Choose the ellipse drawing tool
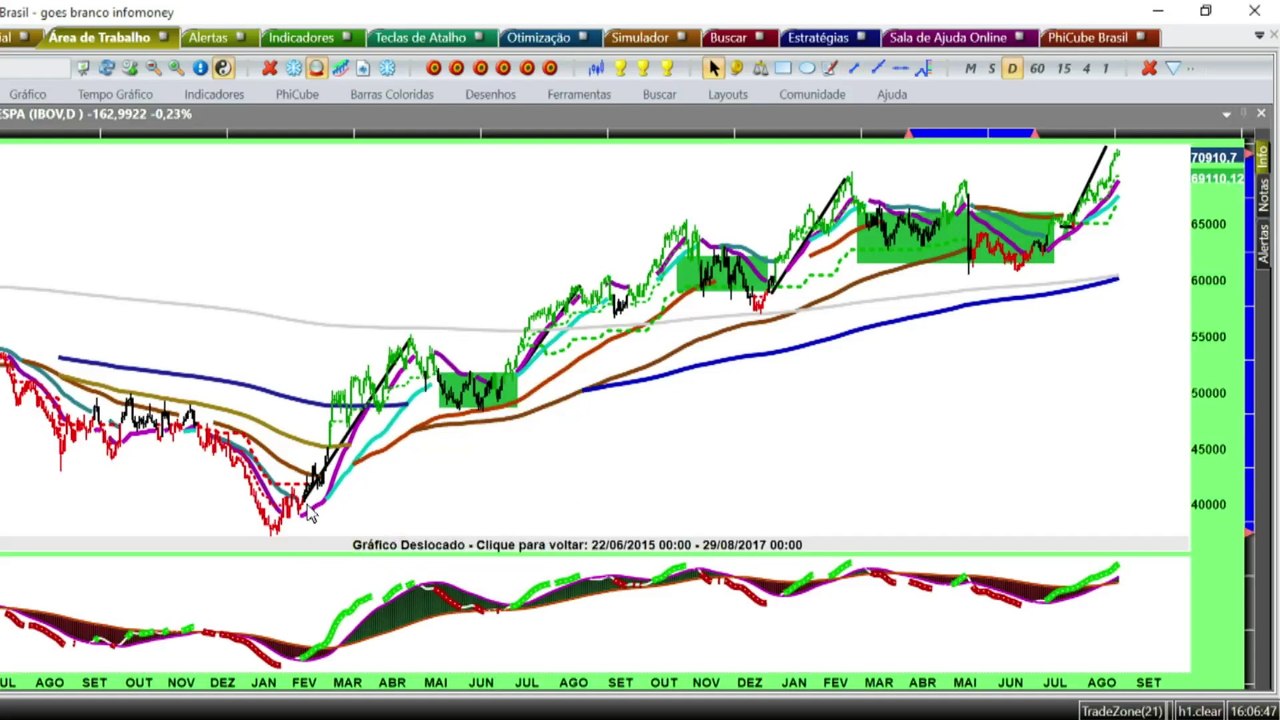 [x=807, y=68]
